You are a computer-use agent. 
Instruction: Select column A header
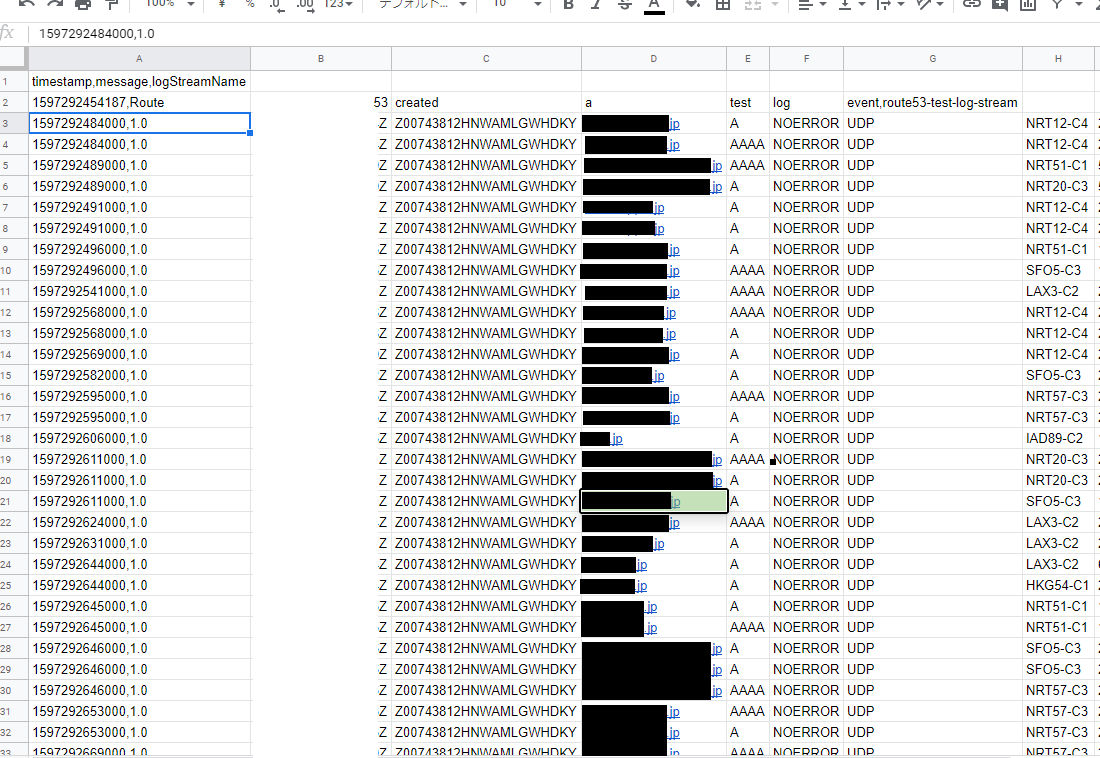tap(139, 59)
